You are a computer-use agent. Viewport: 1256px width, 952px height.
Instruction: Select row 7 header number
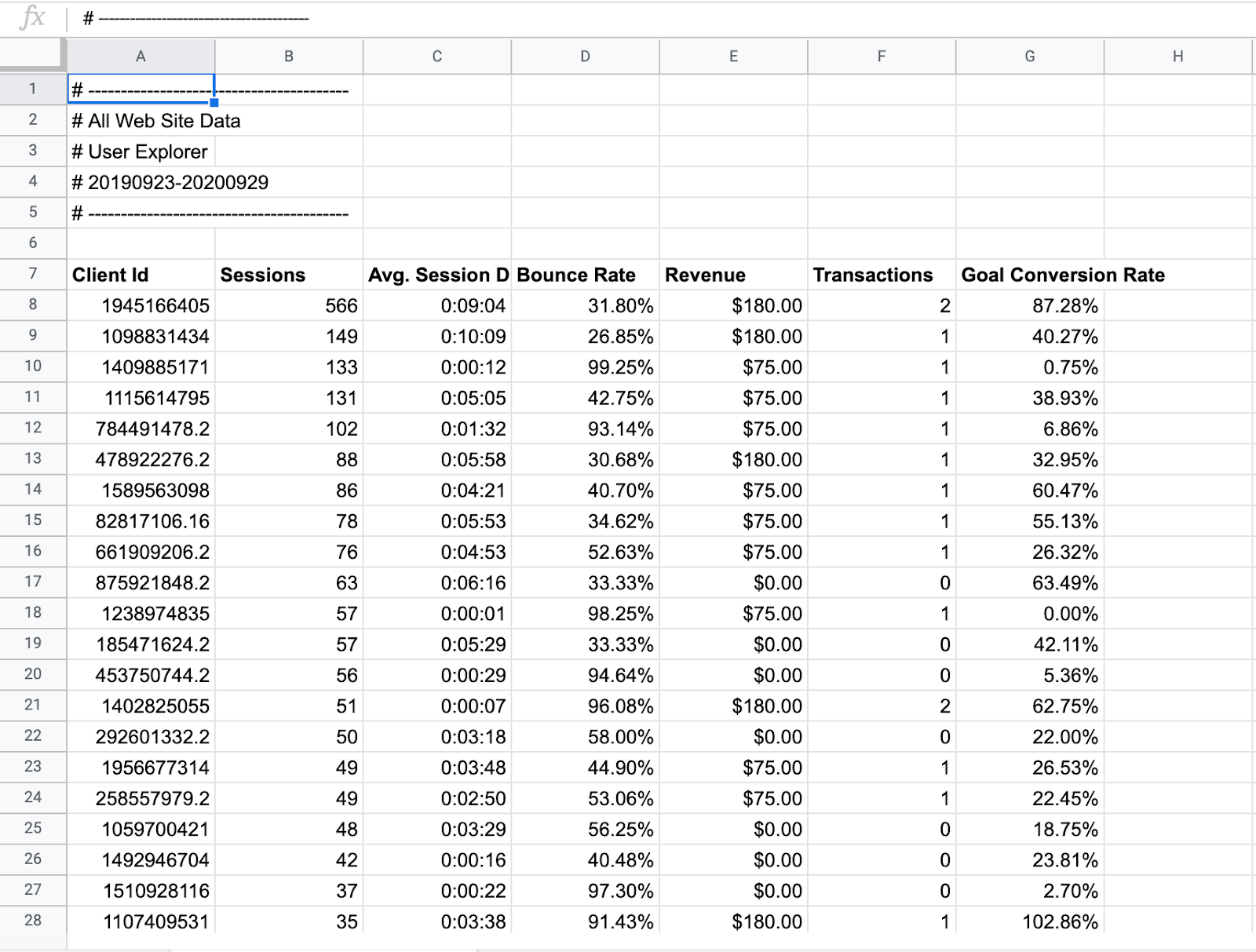pyautogui.click(x=33, y=274)
